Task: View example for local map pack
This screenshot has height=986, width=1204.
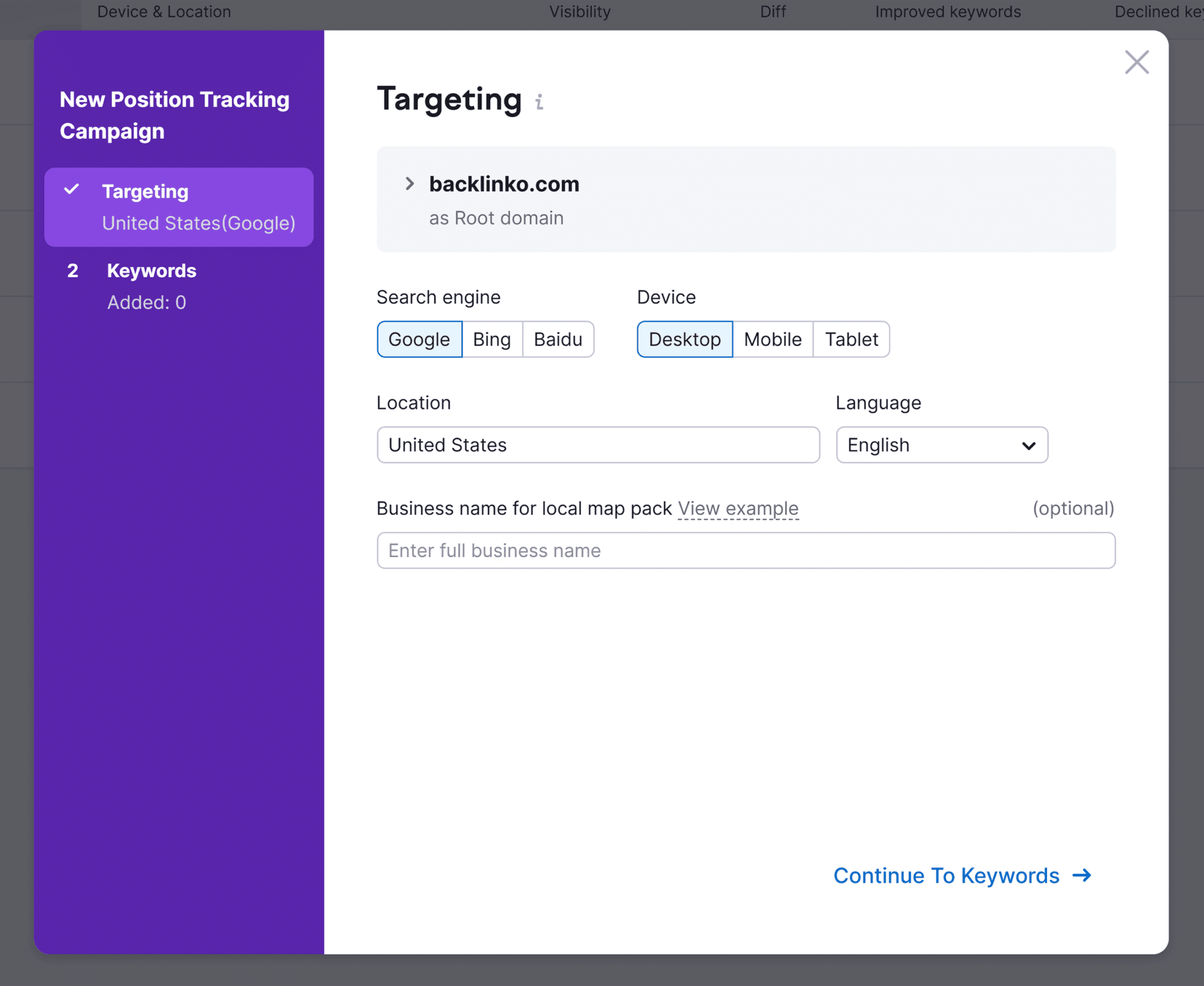Action: (x=738, y=508)
